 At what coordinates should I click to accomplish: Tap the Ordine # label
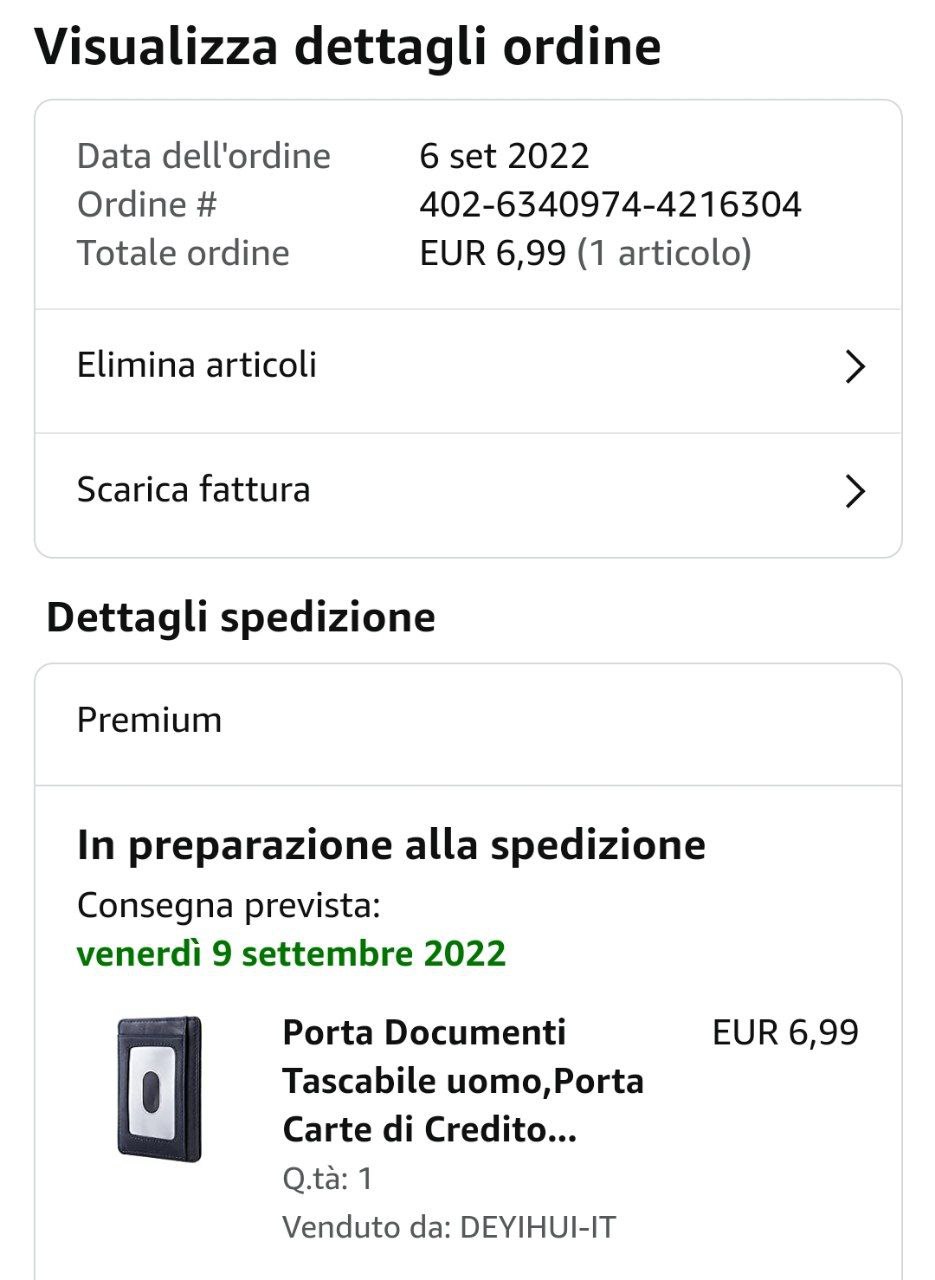pyautogui.click(x=147, y=205)
